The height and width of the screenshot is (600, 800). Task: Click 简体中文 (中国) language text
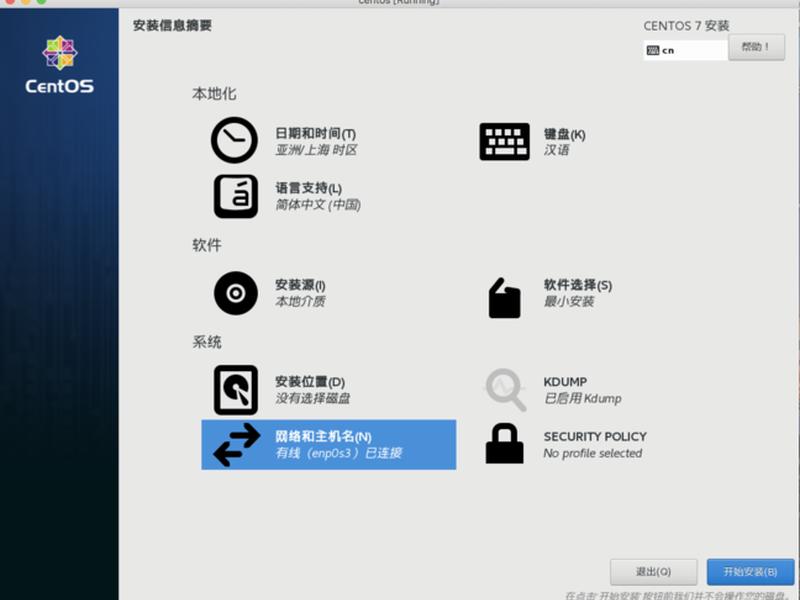click(x=318, y=205)
